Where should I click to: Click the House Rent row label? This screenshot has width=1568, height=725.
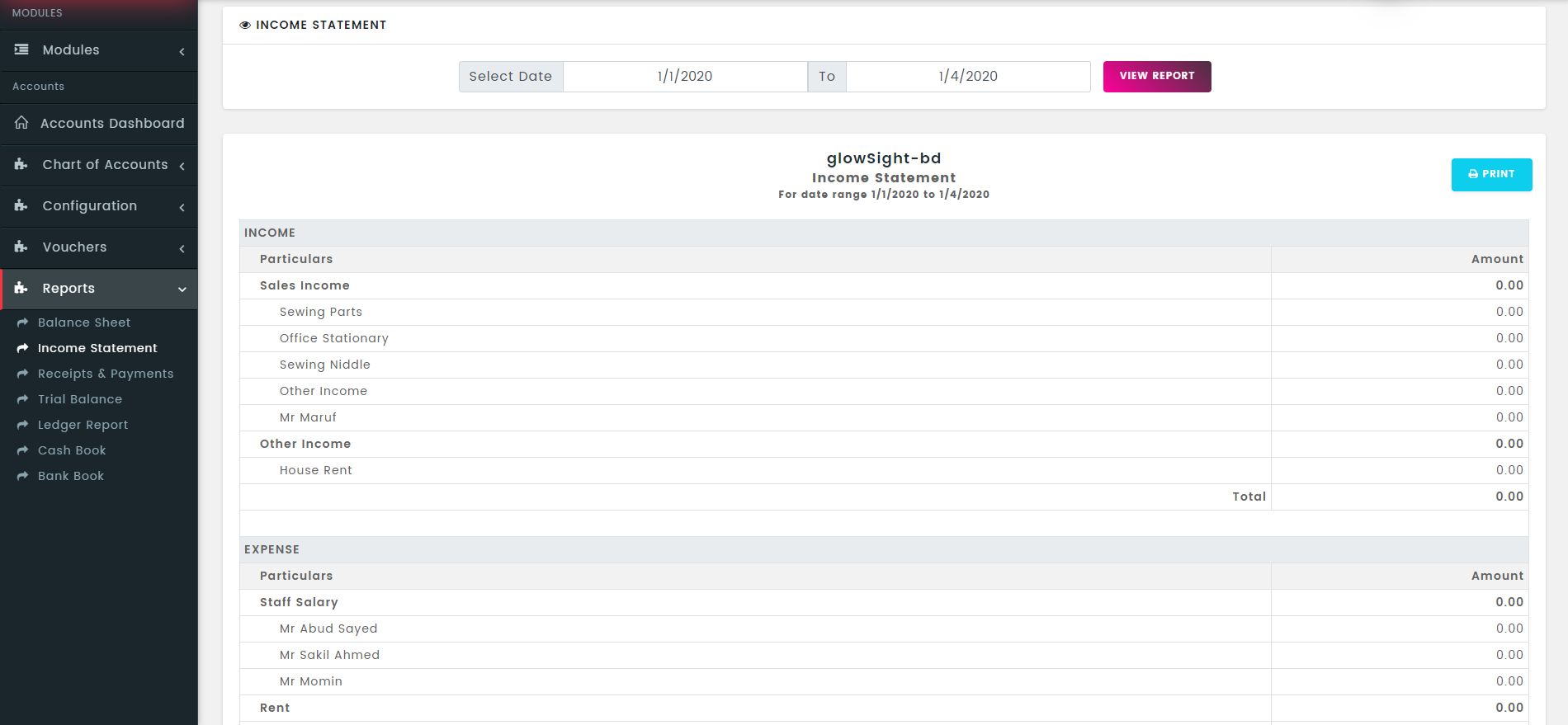tap(316, 470)
